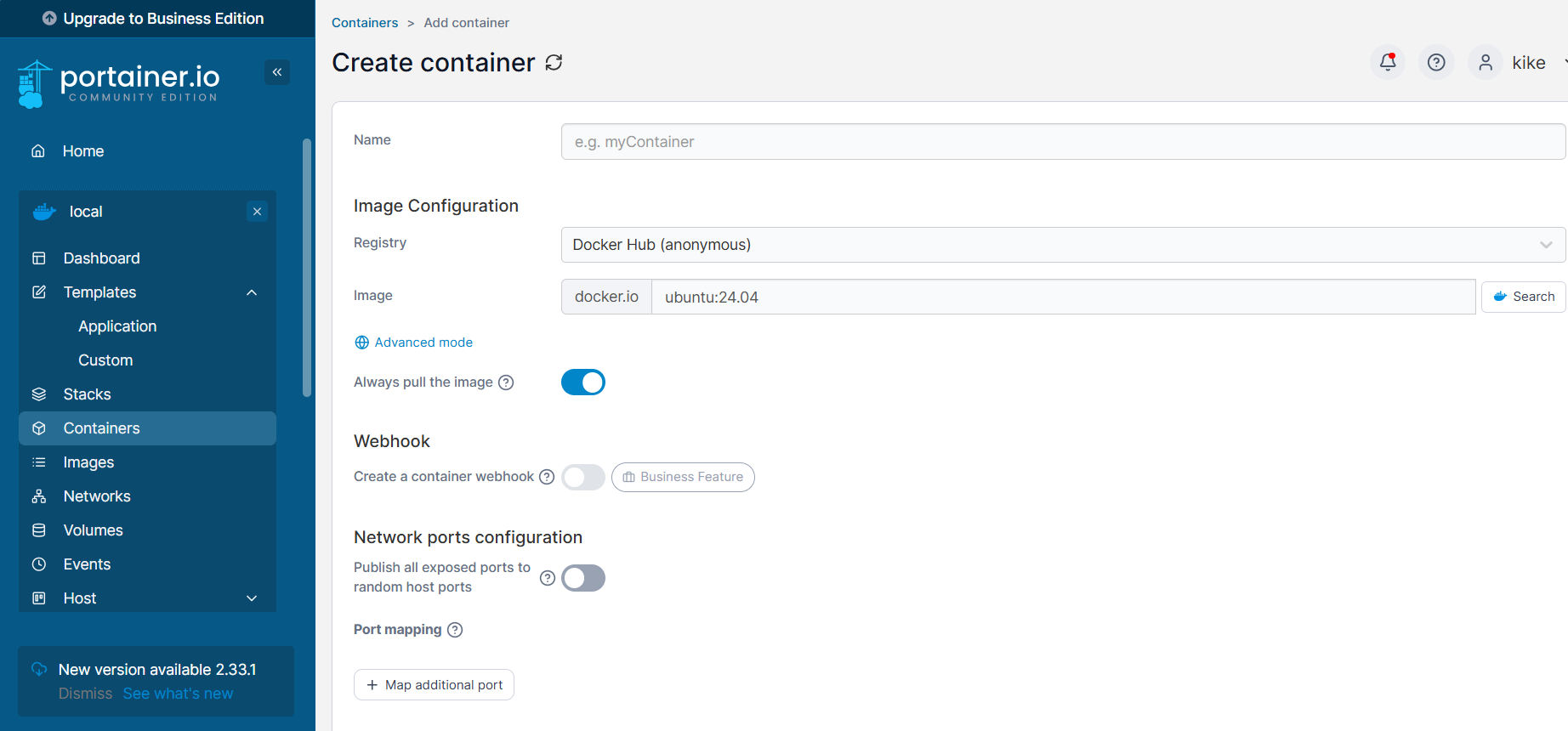Close the local environment with X
Screen dimensions: 1568x731
coord(257,212)
